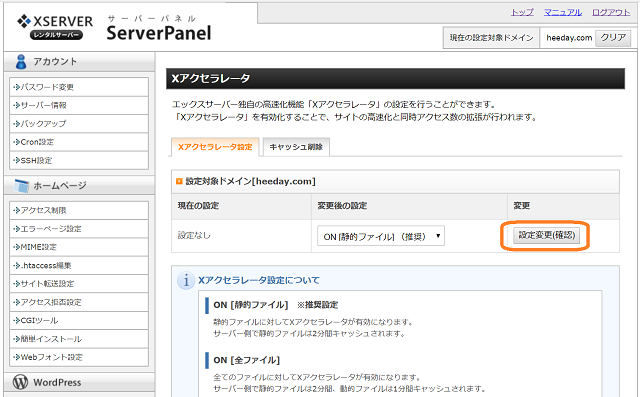
Task: Click the ON [静的ファイル] ※推奨設定 heading
Action: click(276, 305)
